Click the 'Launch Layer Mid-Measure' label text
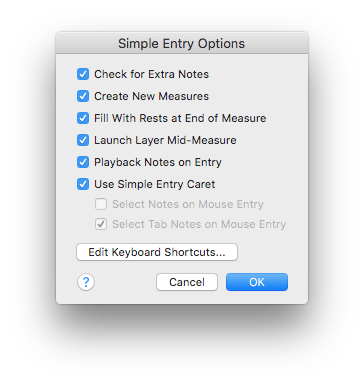Image resolution: width=364 pixels, height=384 pixels. click(x=165, y=140)
